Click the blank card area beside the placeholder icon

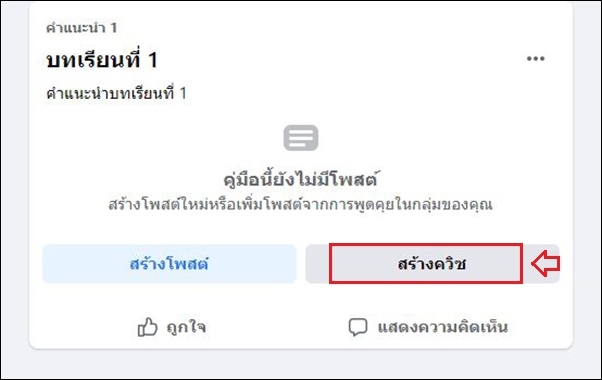point(422,138)
